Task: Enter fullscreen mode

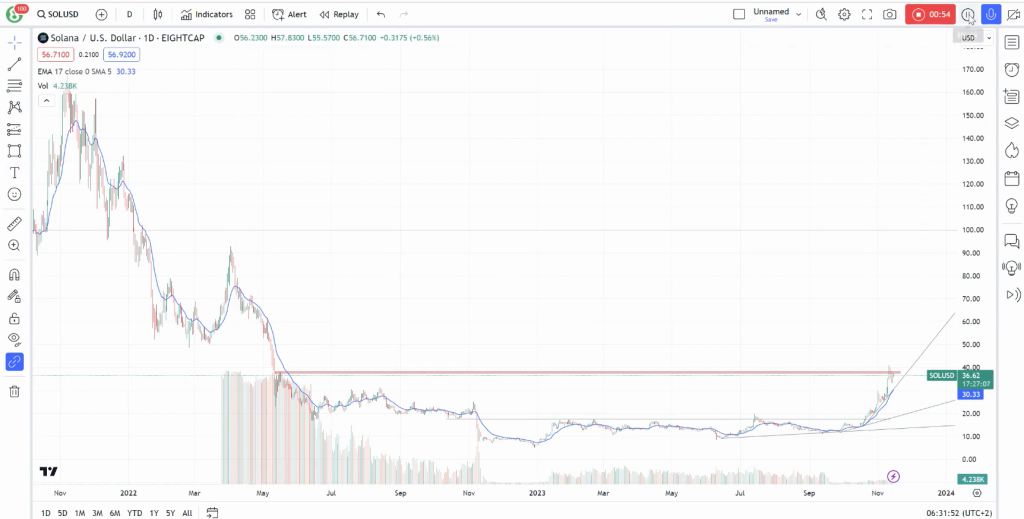Action: click(867, 14)
